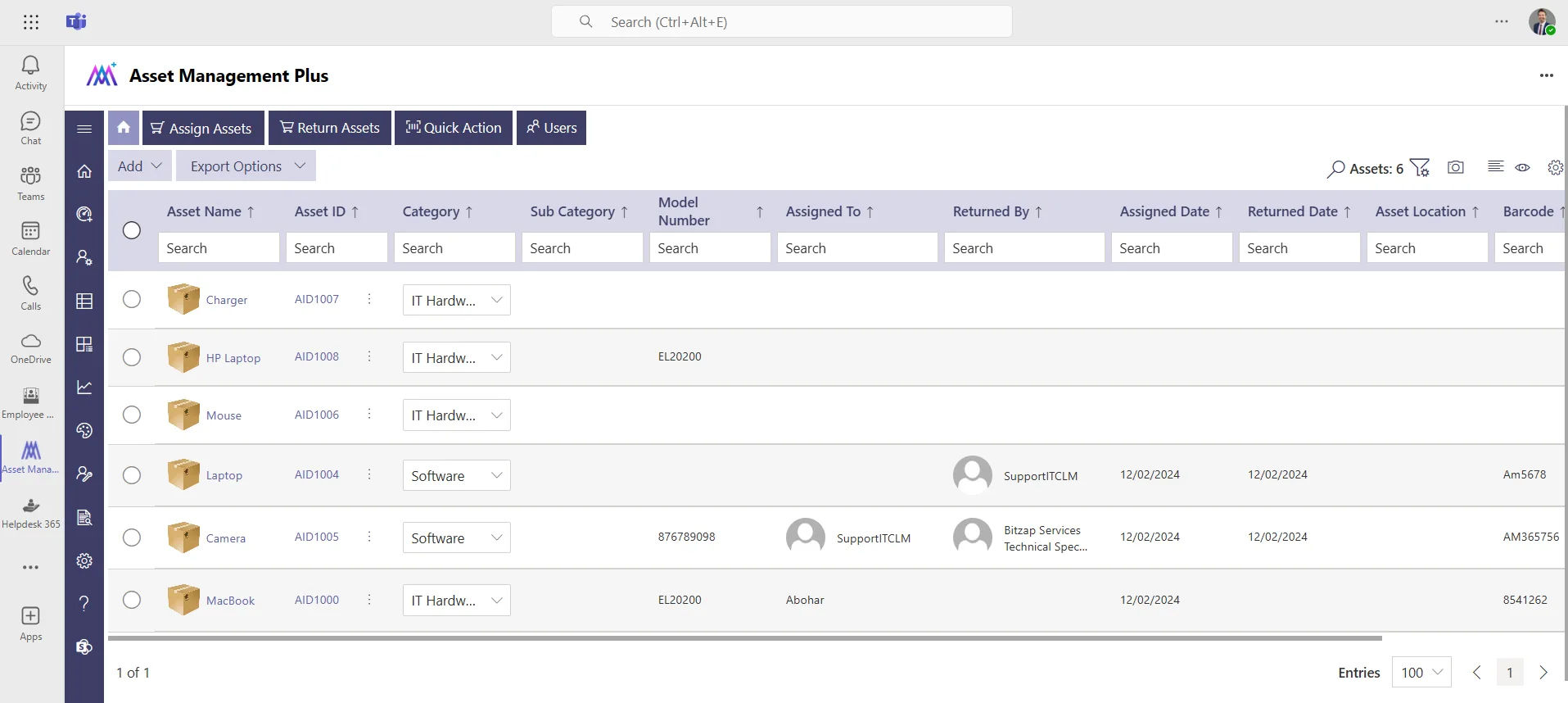Open Activity notifications bell
This screenshot has height=703, width=1568.
31,73
